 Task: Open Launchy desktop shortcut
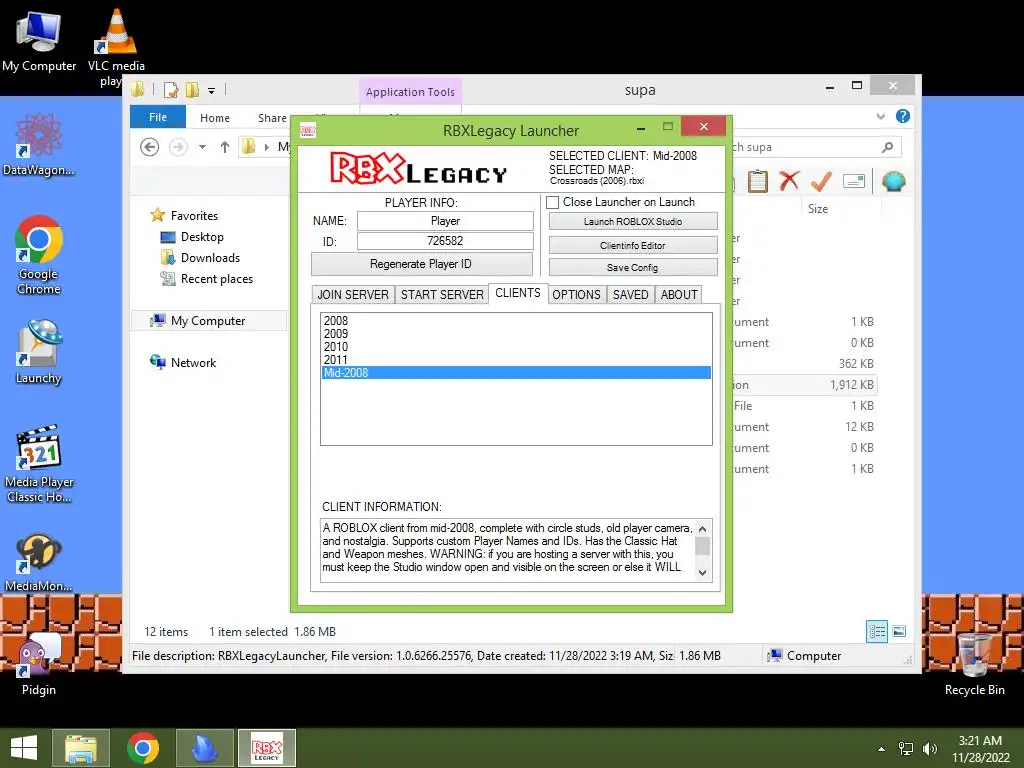click(39, 352)
